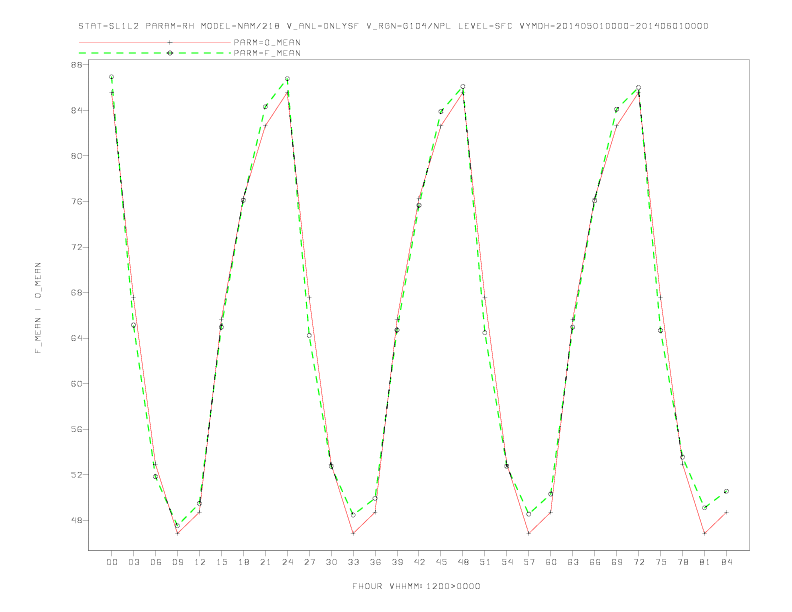The height and width of the screenshot is (612, 792).
Task: Click 'PARAM=RH' in the chart title
Action: (170, 26)
